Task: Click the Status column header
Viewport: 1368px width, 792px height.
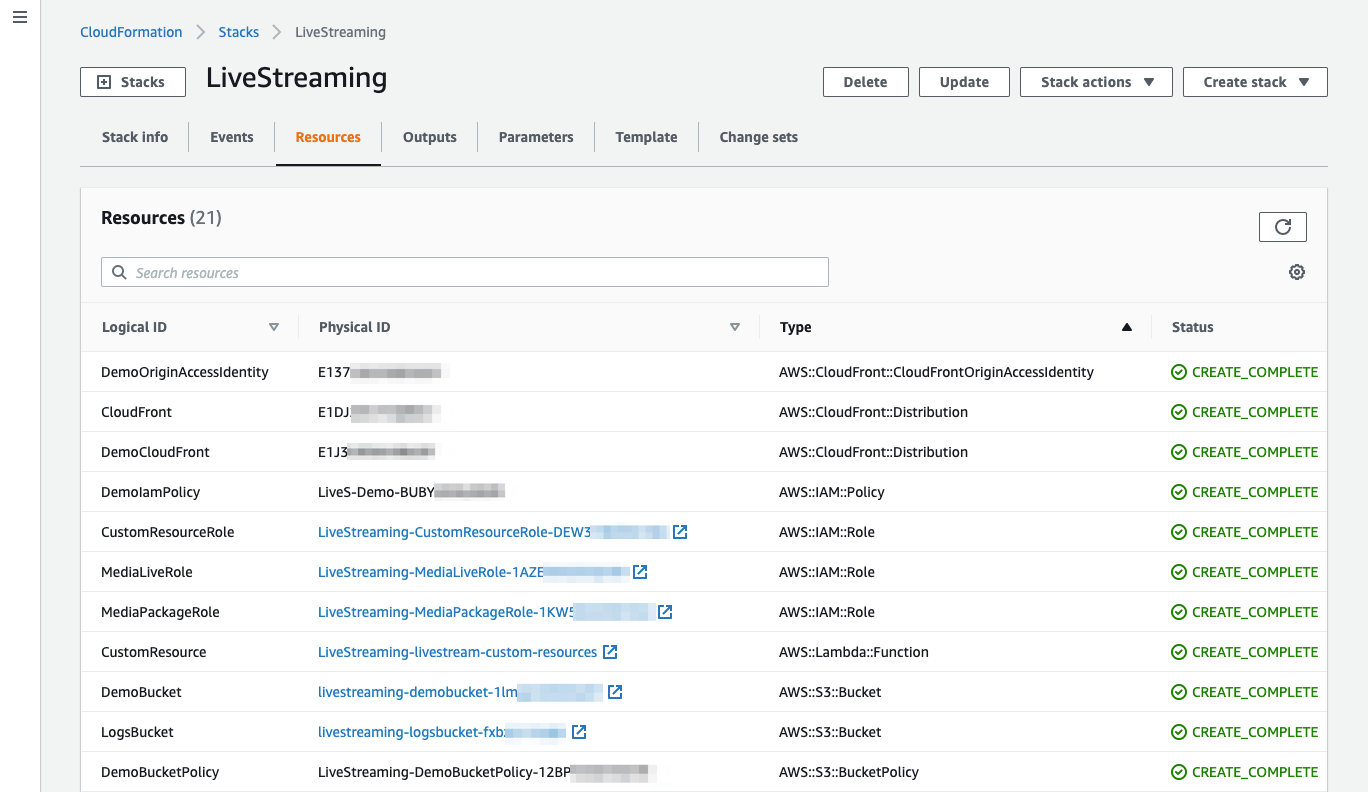Action: (1193, 327)
